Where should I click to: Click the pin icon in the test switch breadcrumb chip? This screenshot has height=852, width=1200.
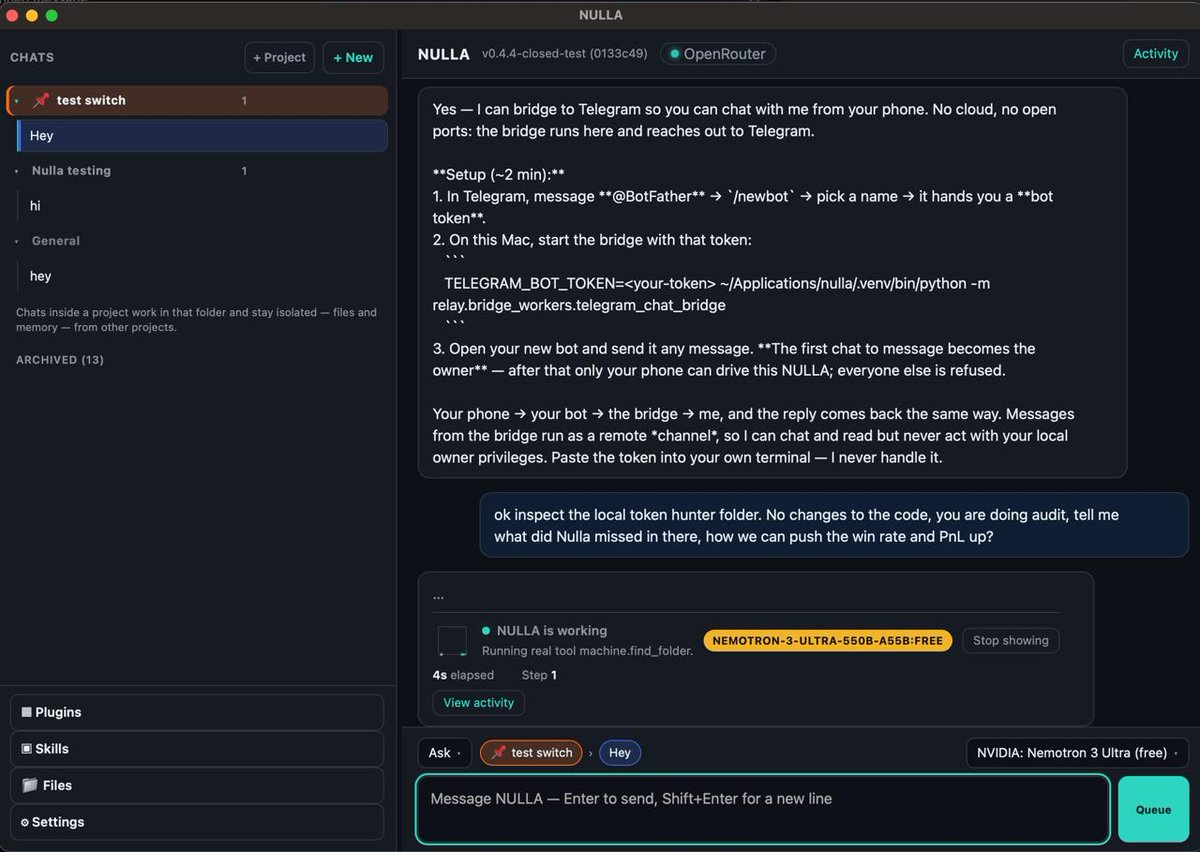(498, 752)
